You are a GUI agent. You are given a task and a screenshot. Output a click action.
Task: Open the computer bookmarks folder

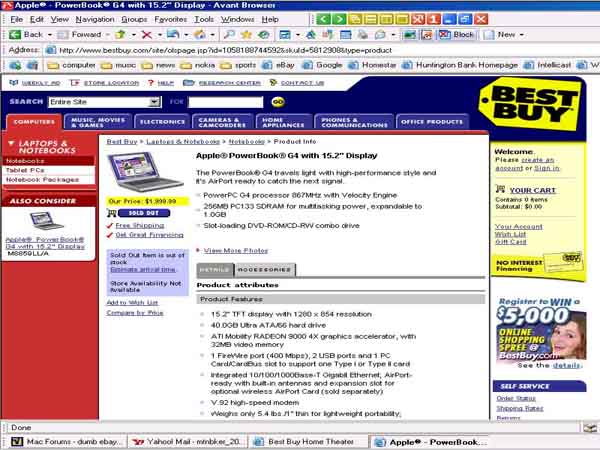point(71,65)
